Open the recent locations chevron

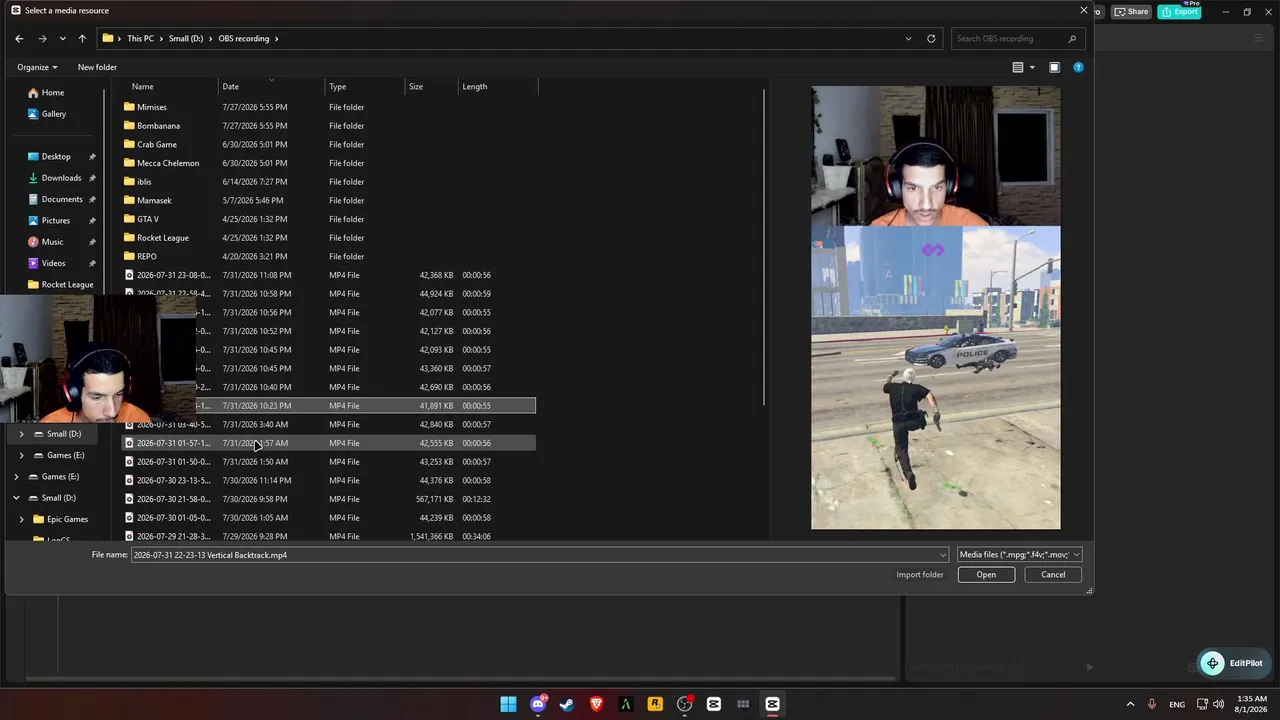[62, 39]
